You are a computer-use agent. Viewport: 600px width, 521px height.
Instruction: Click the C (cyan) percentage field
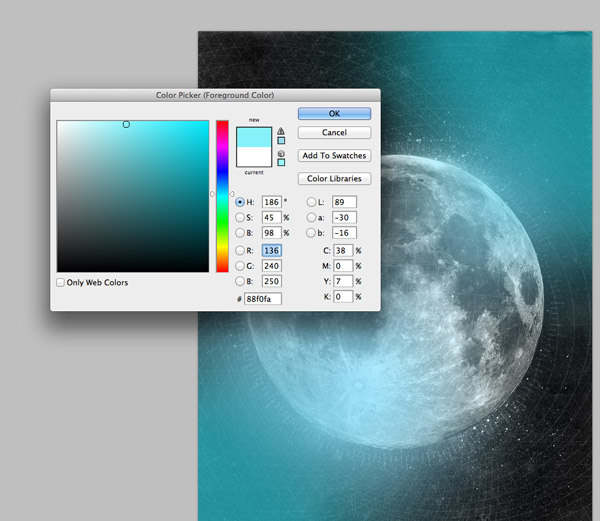(x=342, y=250)
